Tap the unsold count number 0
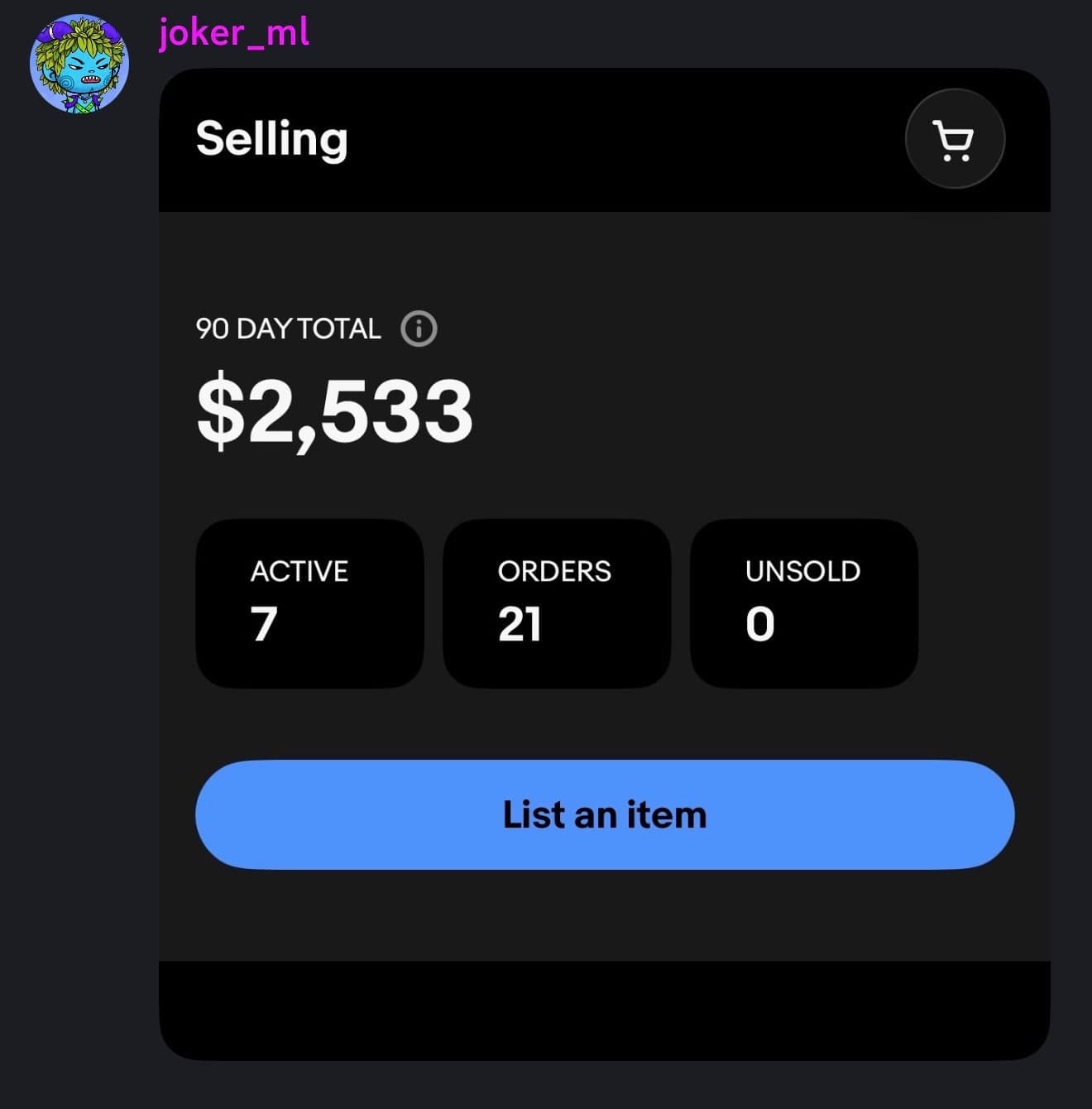This screenshot has height=1109, width=1092. coord(759,624)
